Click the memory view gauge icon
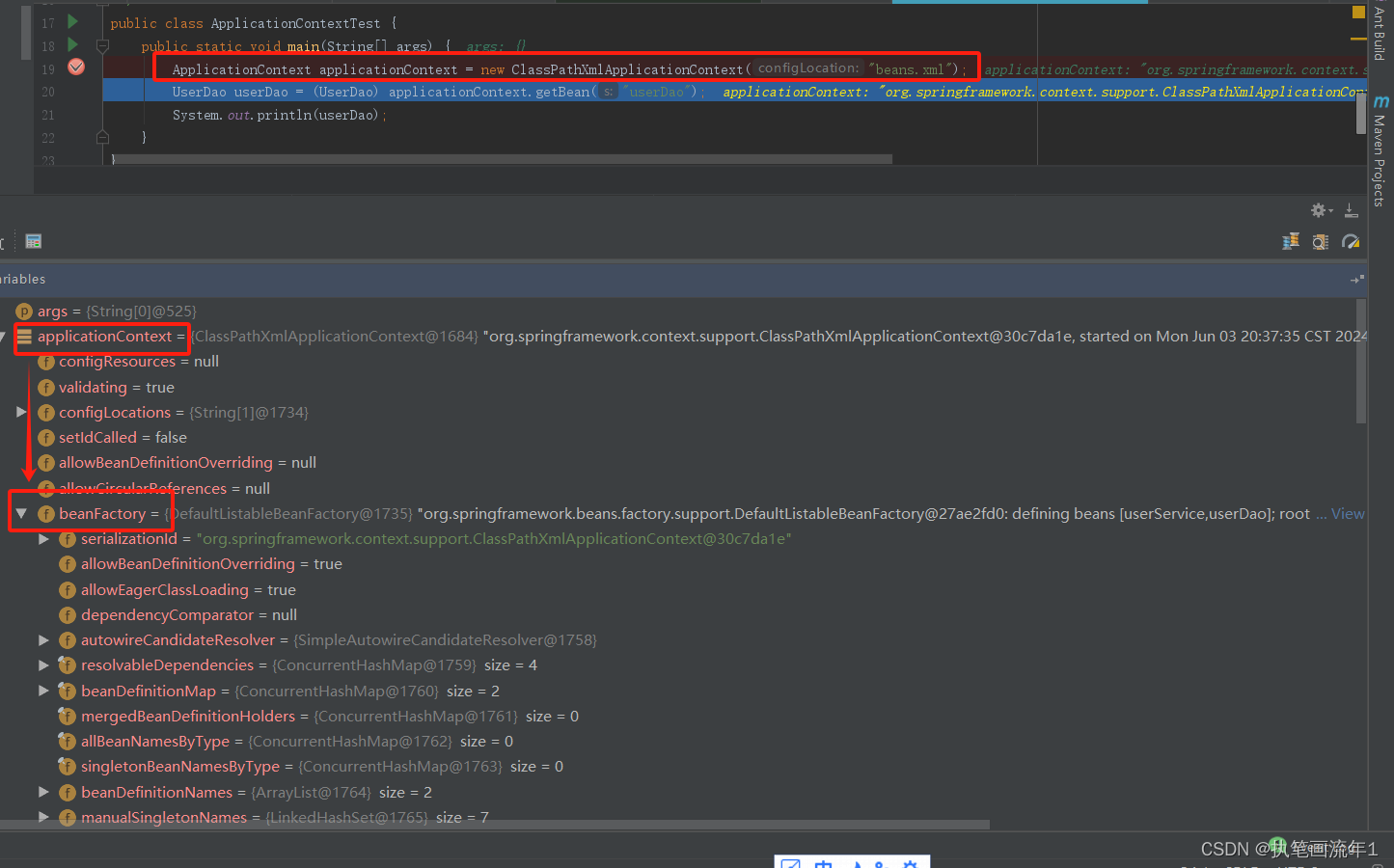 (x=1351, y=241)
